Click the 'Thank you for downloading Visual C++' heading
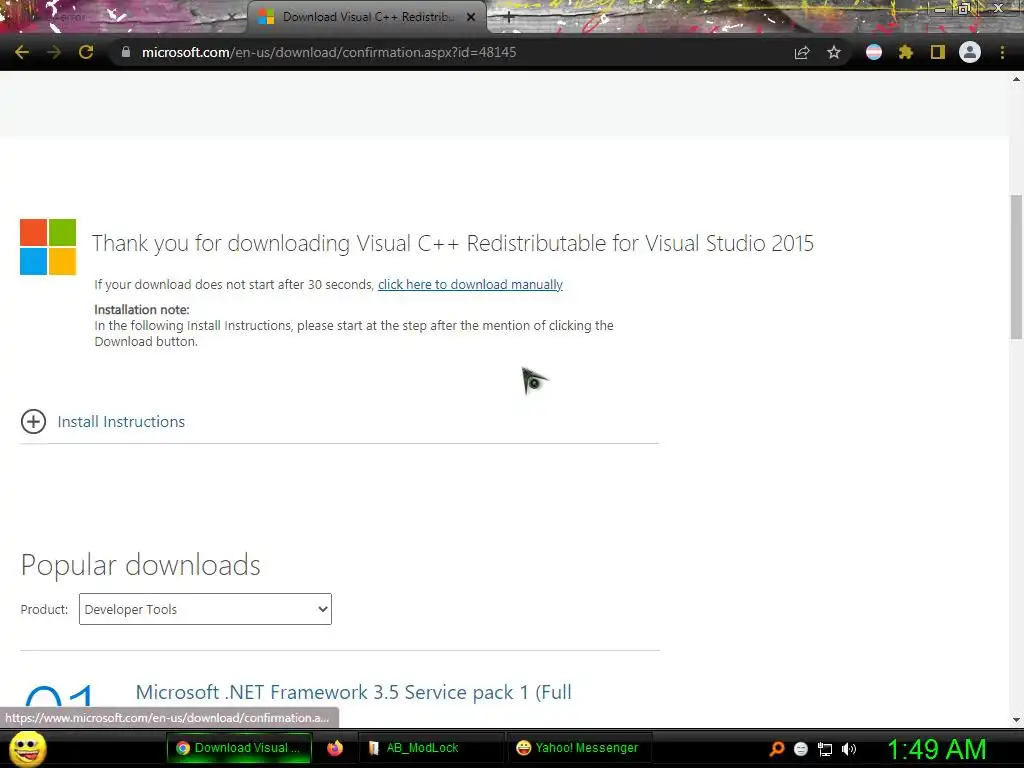1024x768 pixels. (453, 244)
